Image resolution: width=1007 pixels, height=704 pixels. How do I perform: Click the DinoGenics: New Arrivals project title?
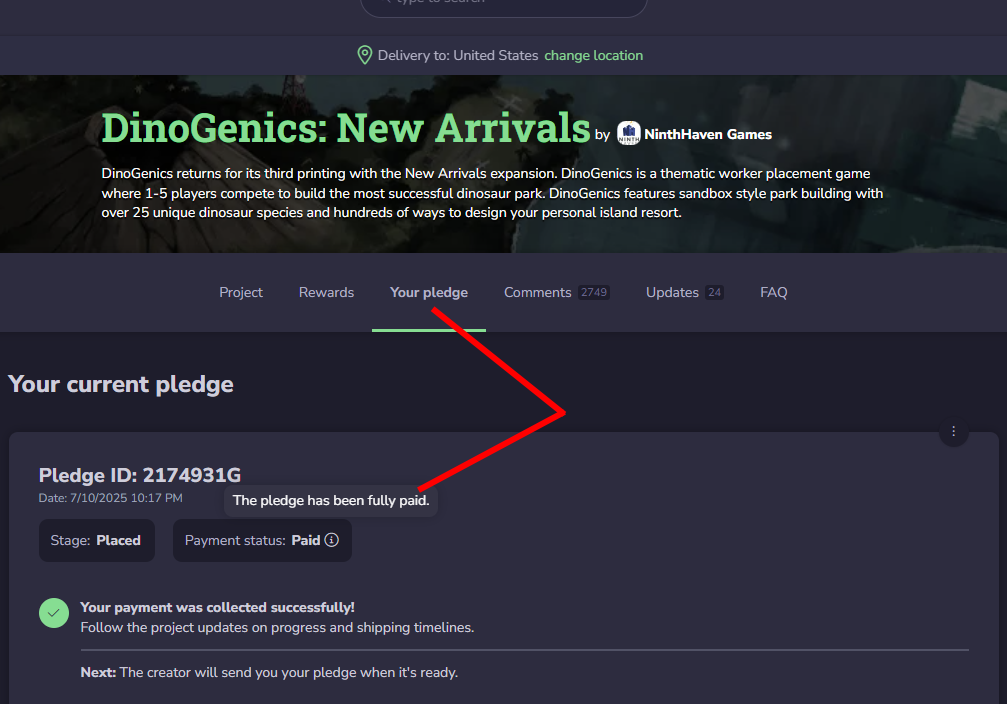coord(344,127)
